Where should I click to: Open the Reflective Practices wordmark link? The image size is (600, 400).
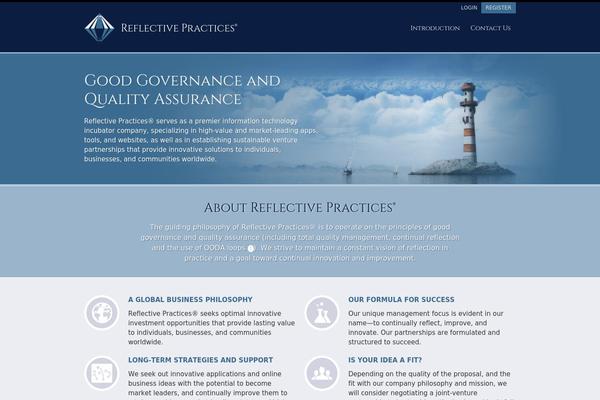point(179,28)
